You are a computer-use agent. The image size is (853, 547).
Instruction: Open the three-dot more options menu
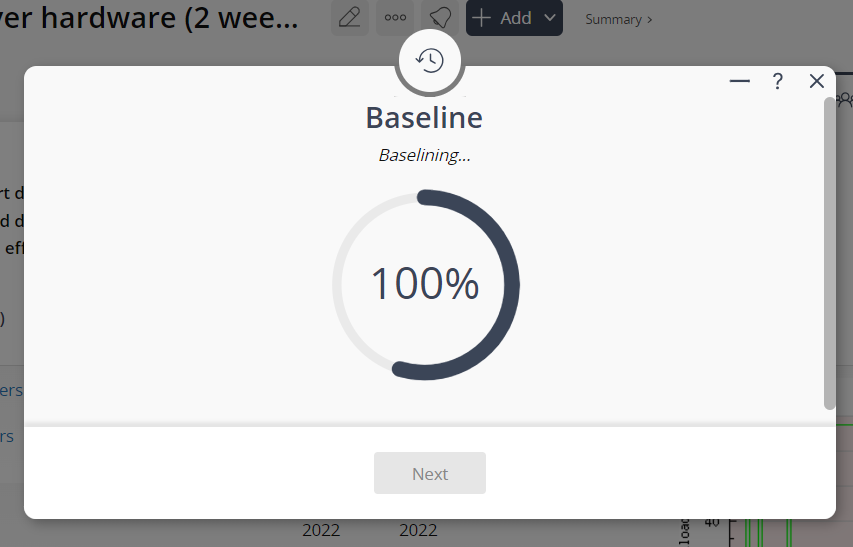(x=395, y=18)
